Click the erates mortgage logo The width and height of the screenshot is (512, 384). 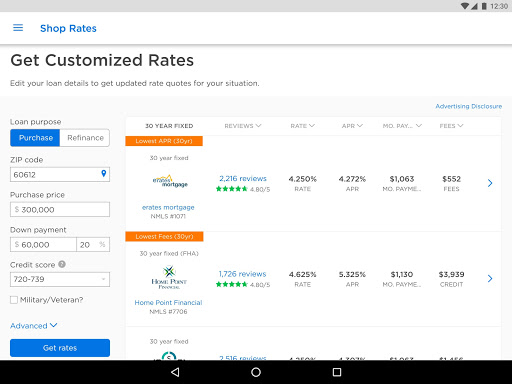(x=170, y=181)
